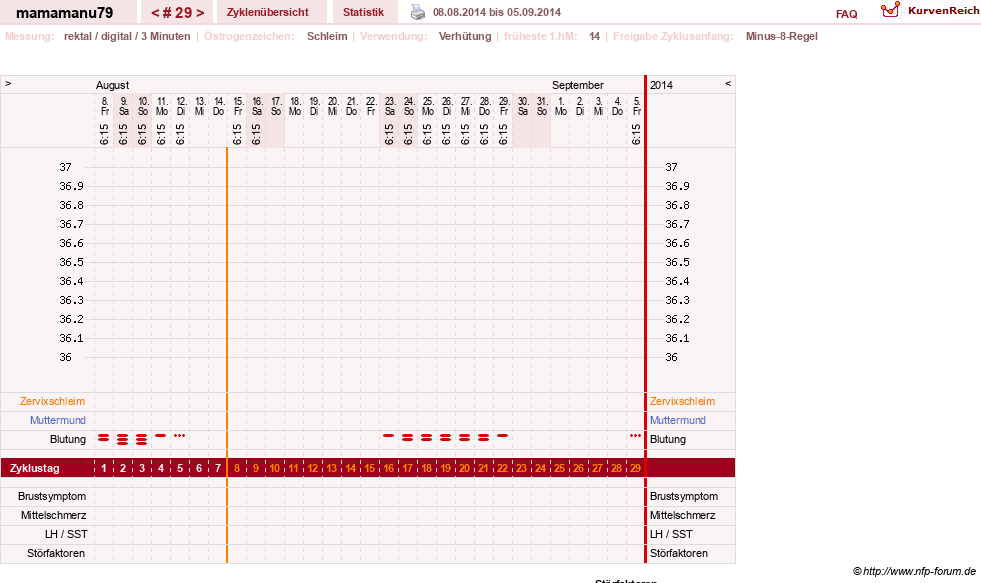Click the KurvenReich crown logo icon
Screen dimensions: 981x583
point(890,10)
